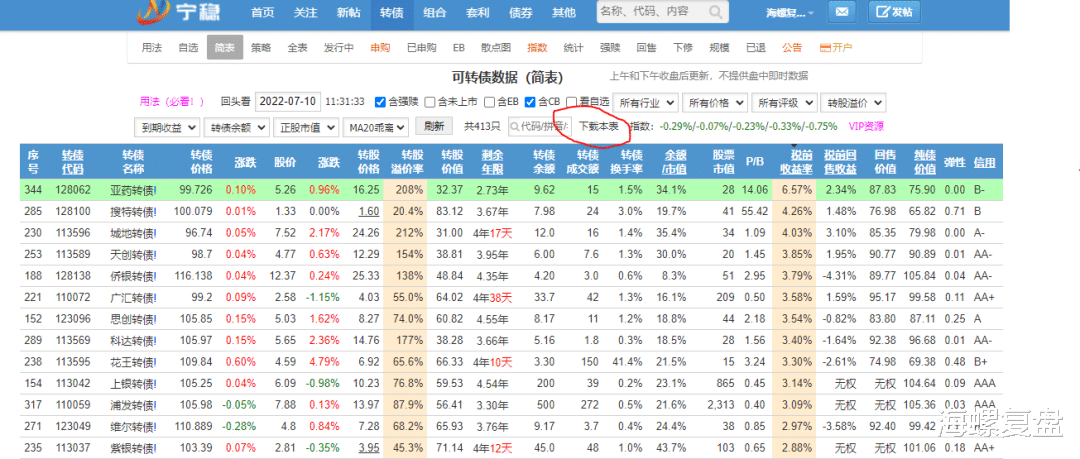Expand the 到期收益 dropdown
The image size is (1080, 459).
pyautogui.click(x=167, y=127)
